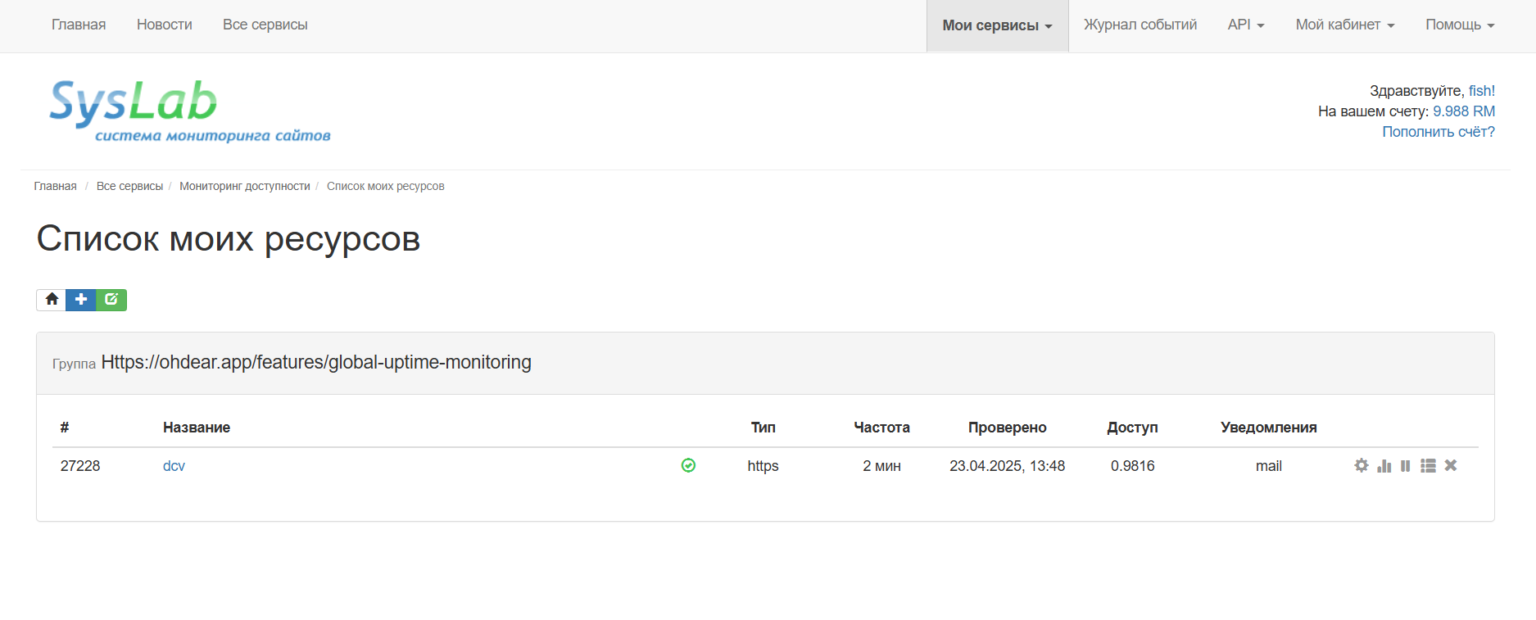The image size is (1536, 620).
Task: Click the Пополнить счёт? link
Action: (1438, 132)
